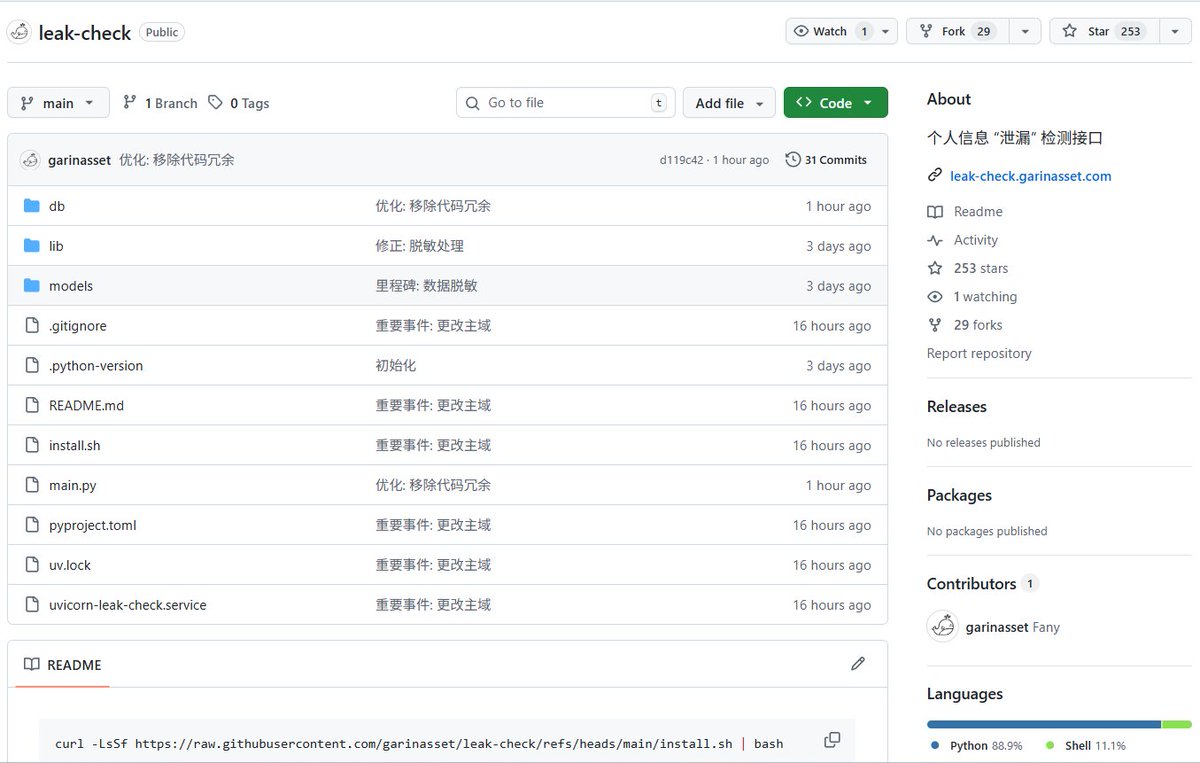Screen dimensions: 1200x763
Task: Open Activity via pulse icon
Action: pyautogui.click(x=934, y=240)
